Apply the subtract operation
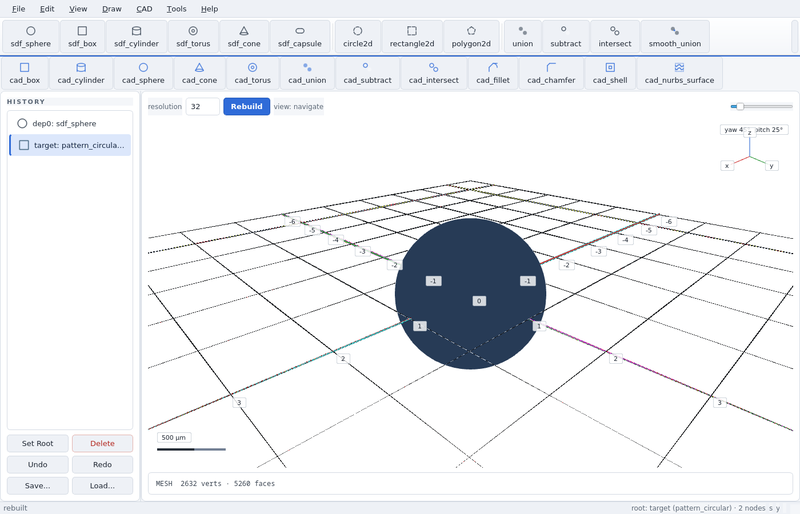The height and width of the screenshot is (514, 800). [x=565, y=37]
